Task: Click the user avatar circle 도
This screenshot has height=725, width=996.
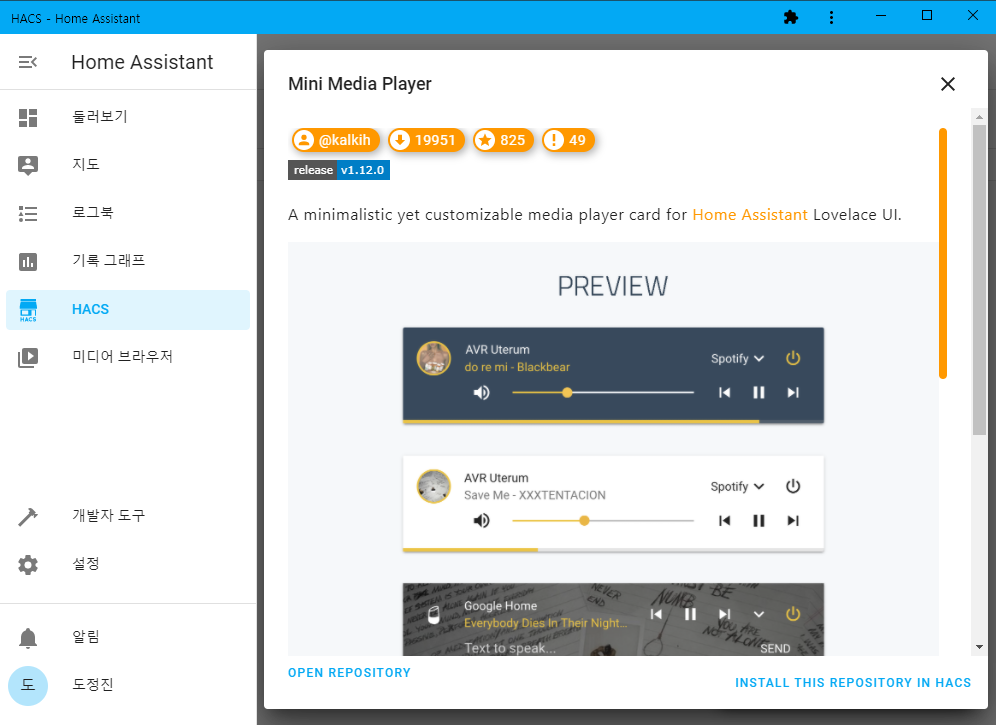Action: click(28, 686)
